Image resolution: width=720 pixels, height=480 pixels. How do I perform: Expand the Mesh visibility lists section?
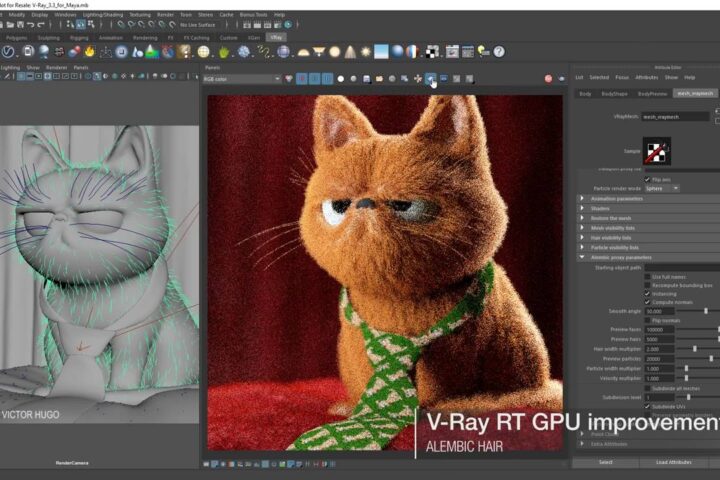(x=582, y=228)
